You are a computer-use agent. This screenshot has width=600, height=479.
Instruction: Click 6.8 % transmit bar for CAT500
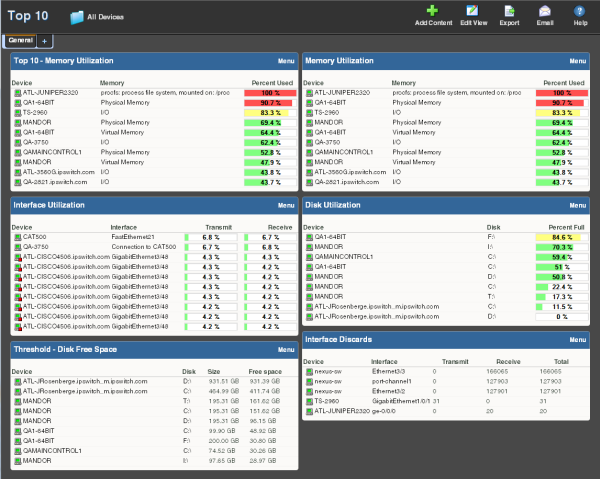coord(210,238)
